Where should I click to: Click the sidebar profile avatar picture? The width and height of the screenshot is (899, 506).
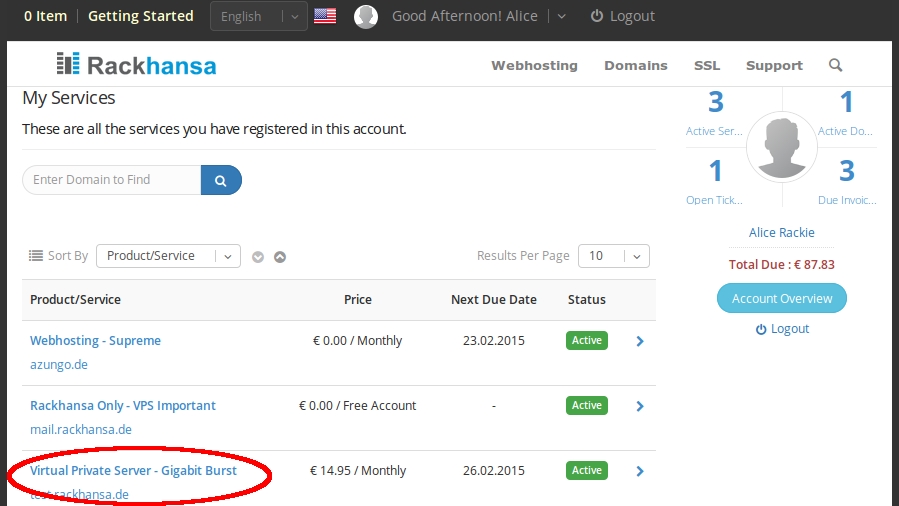[x=781, y=147]
